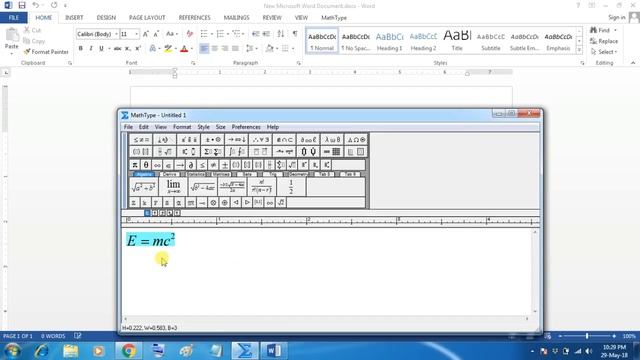The width and height of the screenshot is (640, 360).
Task: Open the relational symbols palette in MathType
Action: (141, 140)
